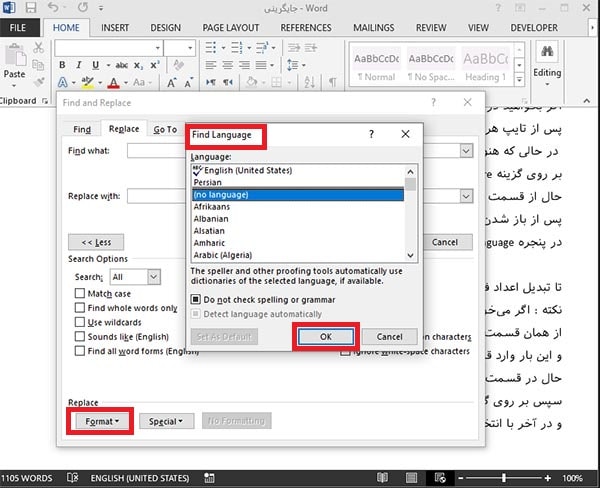Click the Change Case Aa icon
Screen dimensions: 600x488
point(139,82)
